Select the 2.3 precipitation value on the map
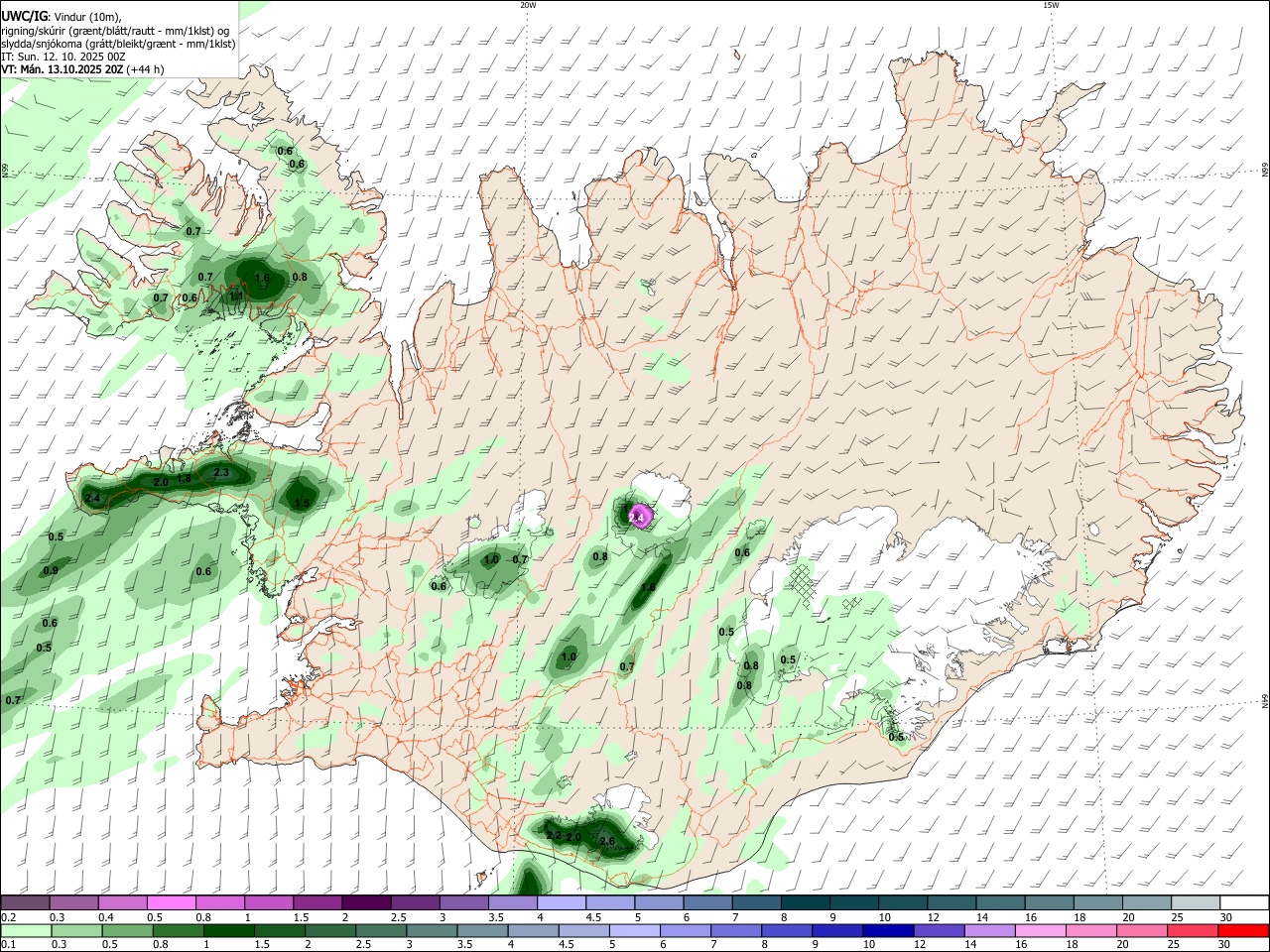 pos(221,473)
